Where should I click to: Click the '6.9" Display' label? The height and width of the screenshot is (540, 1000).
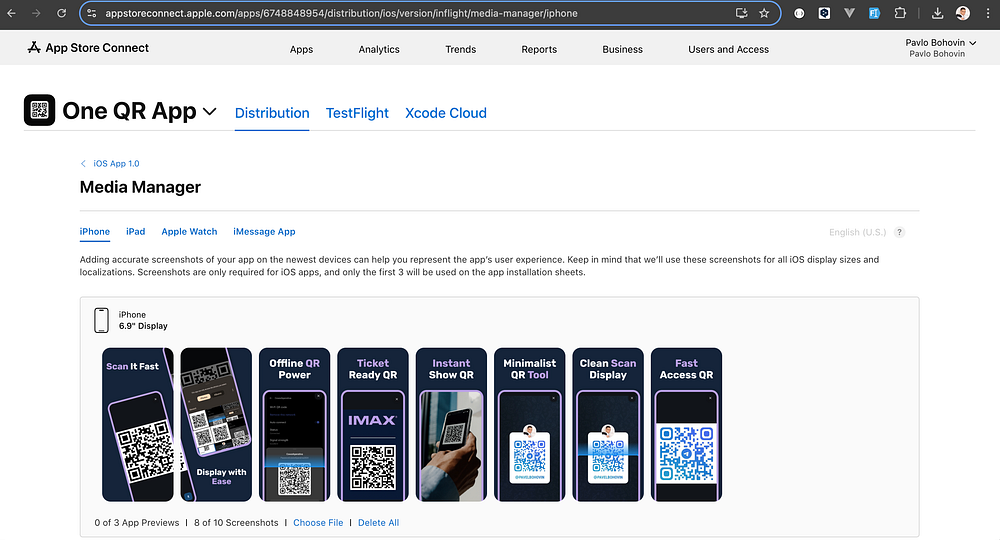click(143, 326)
